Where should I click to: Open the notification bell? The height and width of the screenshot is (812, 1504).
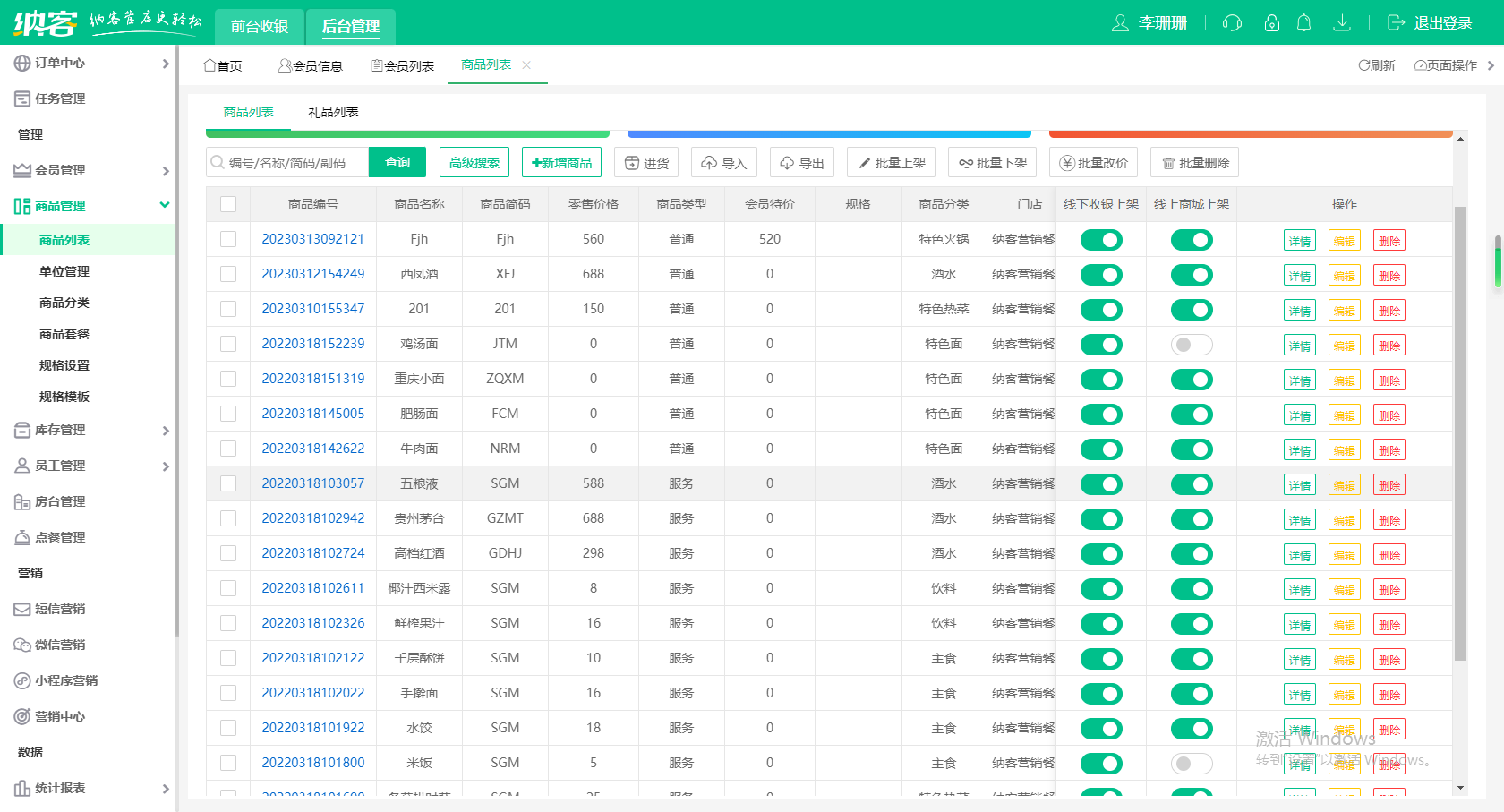point(1303,23)
